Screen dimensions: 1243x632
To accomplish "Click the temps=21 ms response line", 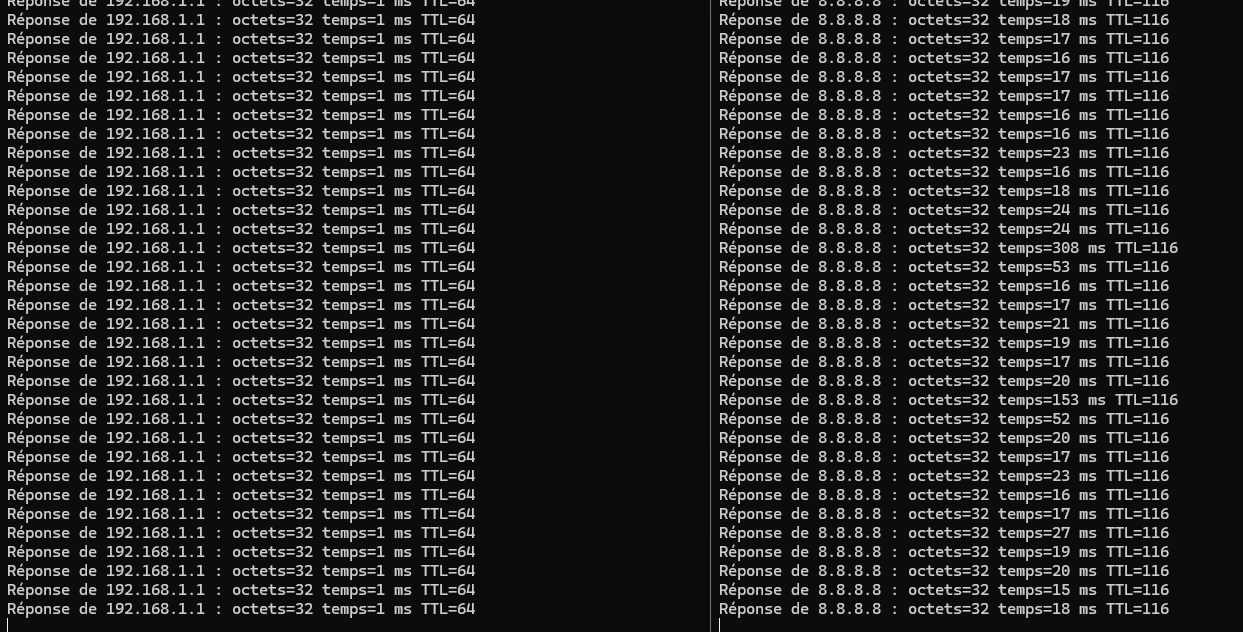I will (x=944, y=324).
